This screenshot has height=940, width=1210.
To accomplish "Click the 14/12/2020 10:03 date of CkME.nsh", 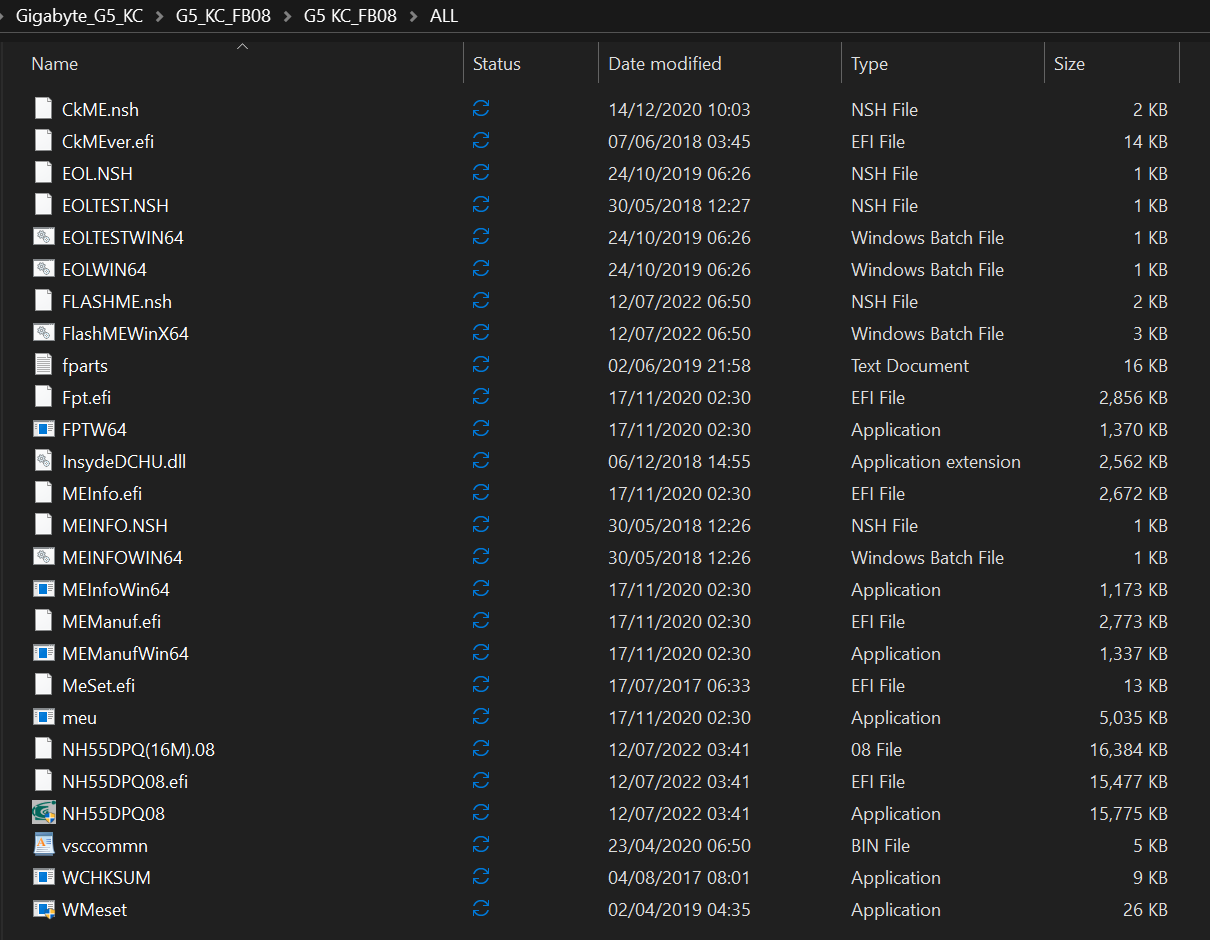I will 679,109.
